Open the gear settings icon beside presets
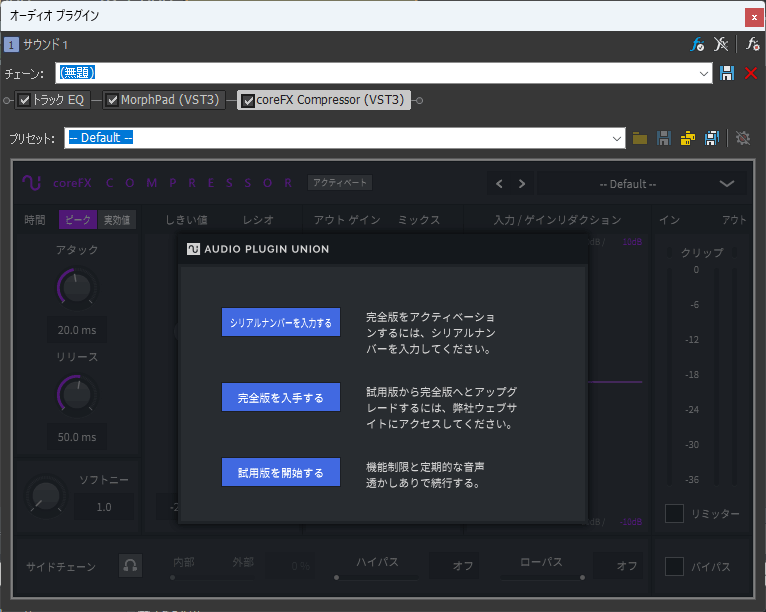 (743, 138)
